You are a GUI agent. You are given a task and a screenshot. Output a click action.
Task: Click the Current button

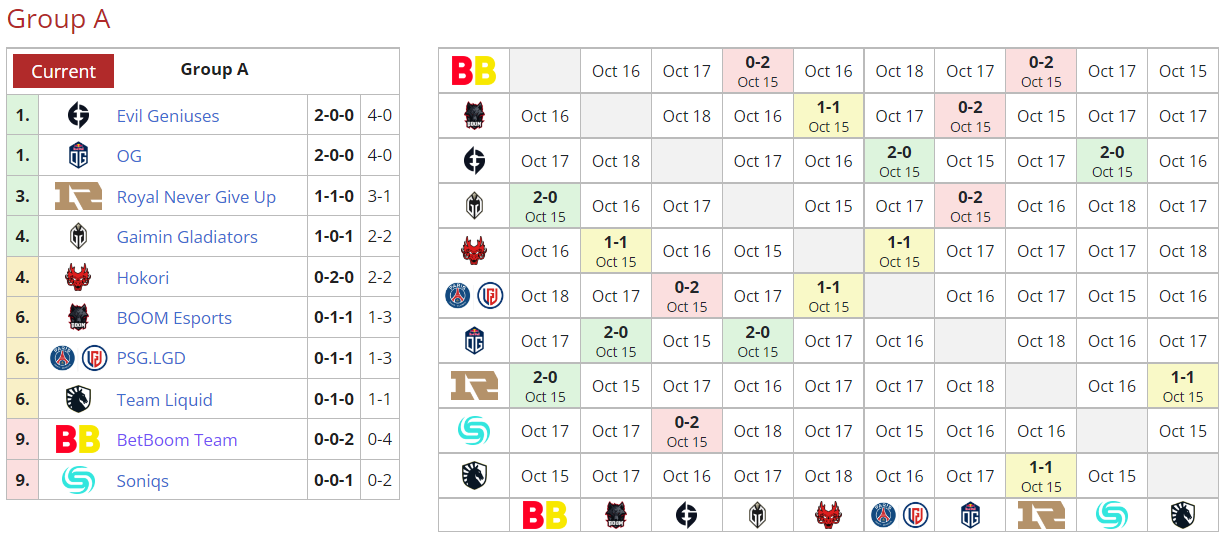click(x=63, y=71)
